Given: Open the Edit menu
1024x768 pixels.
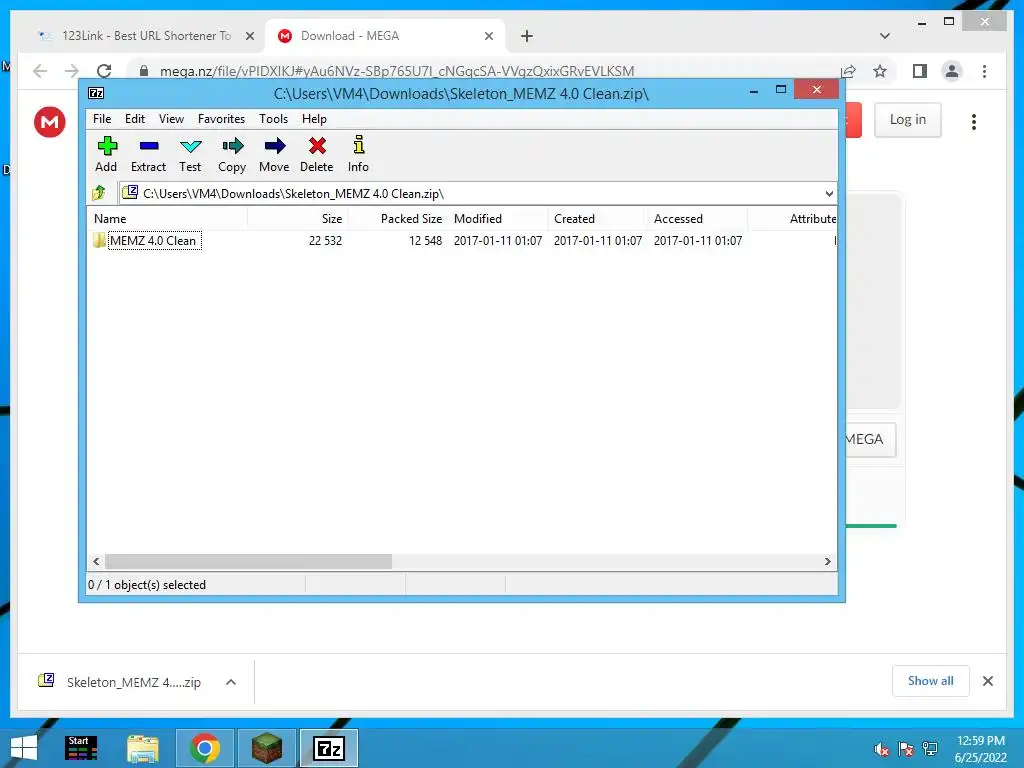Looking at the screenshot, I should point(135,119).
